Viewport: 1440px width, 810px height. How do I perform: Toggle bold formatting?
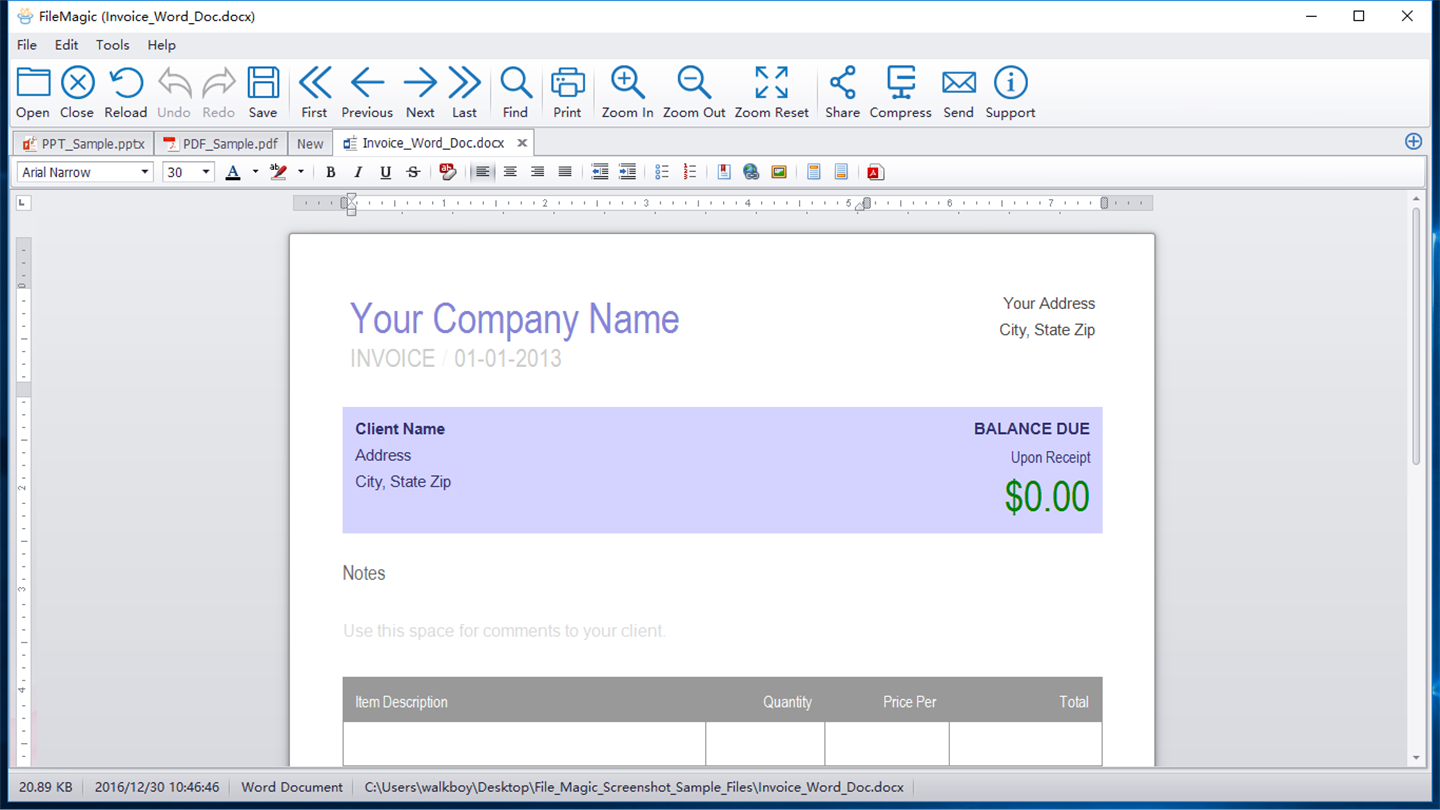click(x=330, y=172)
